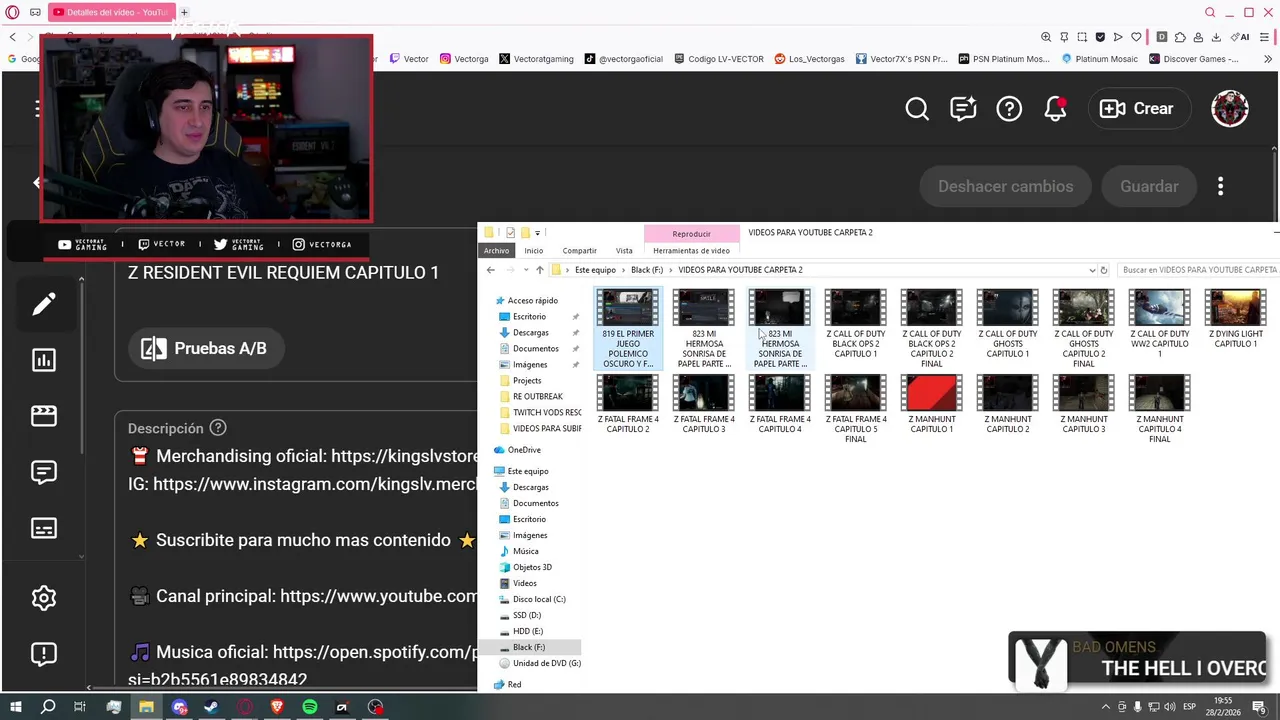
Task: Open the Crear create menu
Action: 1137,109
